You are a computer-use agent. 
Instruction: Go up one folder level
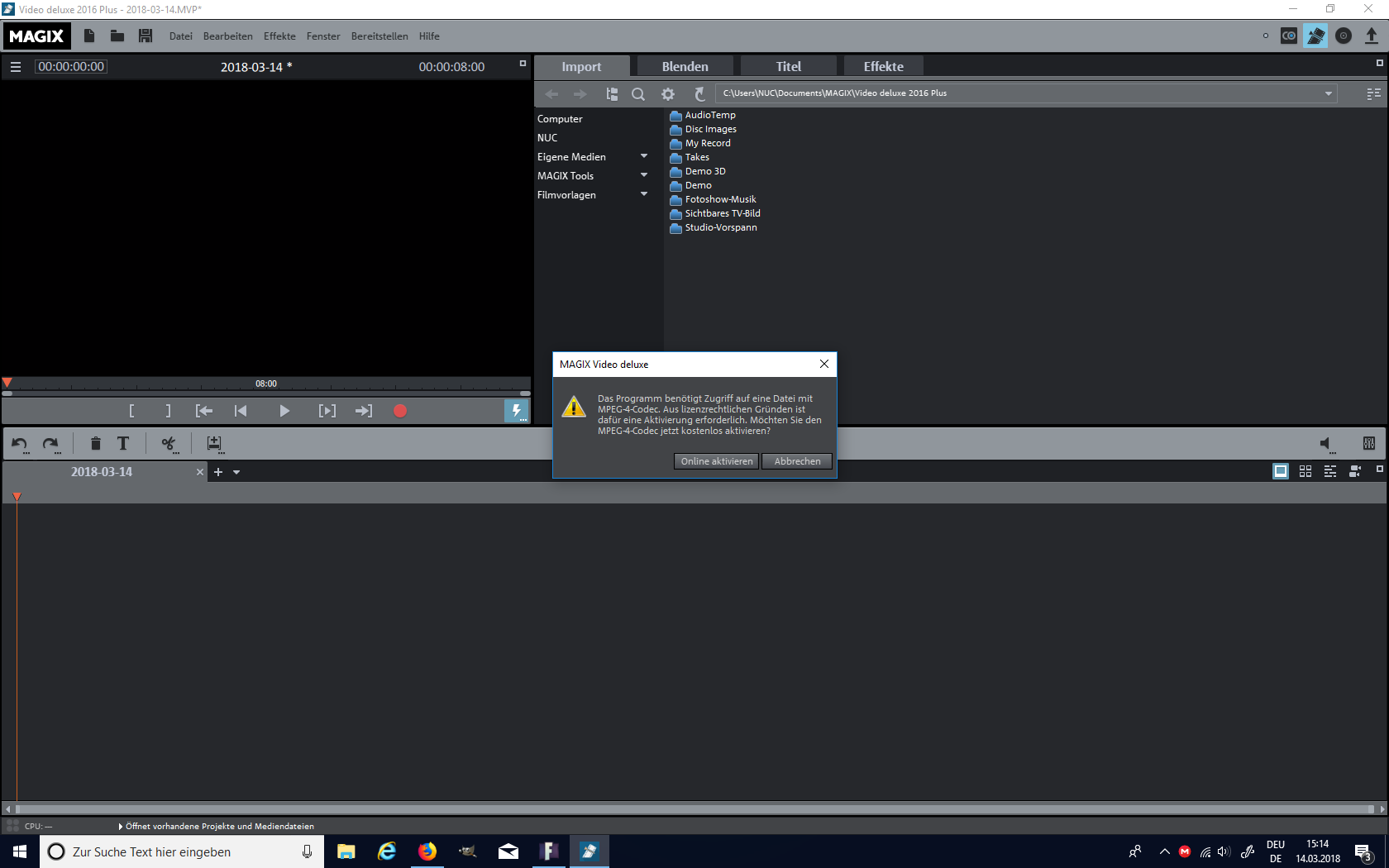[699, 94]
